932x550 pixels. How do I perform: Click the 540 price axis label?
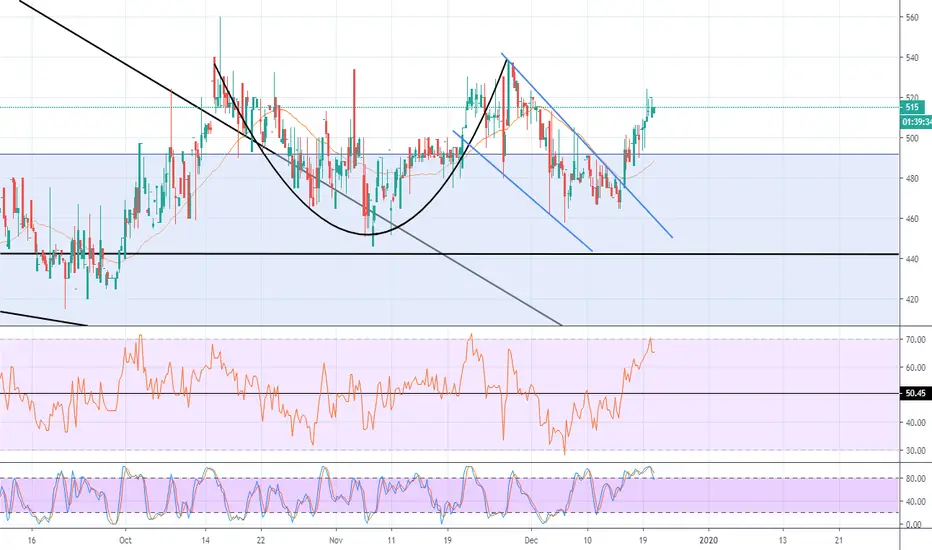[912, 58]
